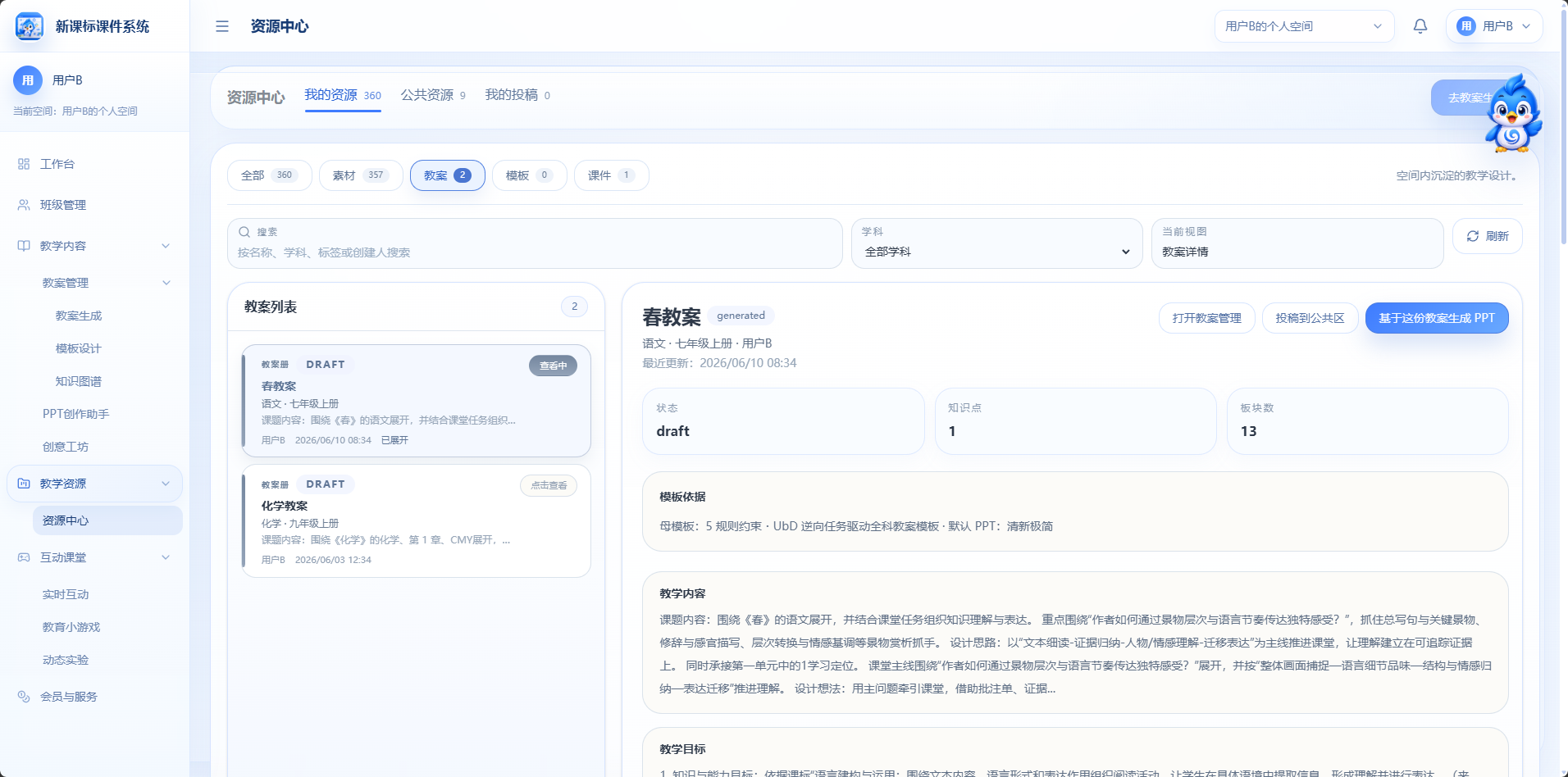Switch to 我的资源 tab

(x=343, y=96)
